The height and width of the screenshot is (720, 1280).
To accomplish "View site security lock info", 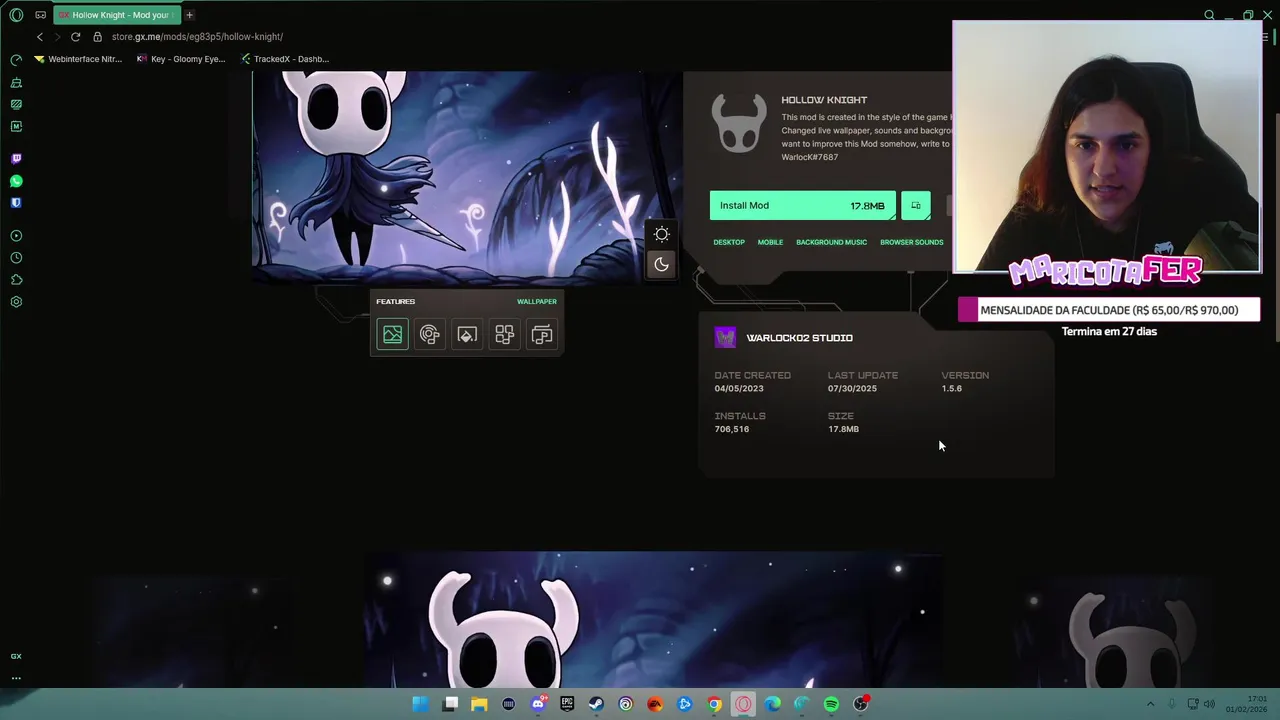I will pyautogui.click(x=97, y=37).
